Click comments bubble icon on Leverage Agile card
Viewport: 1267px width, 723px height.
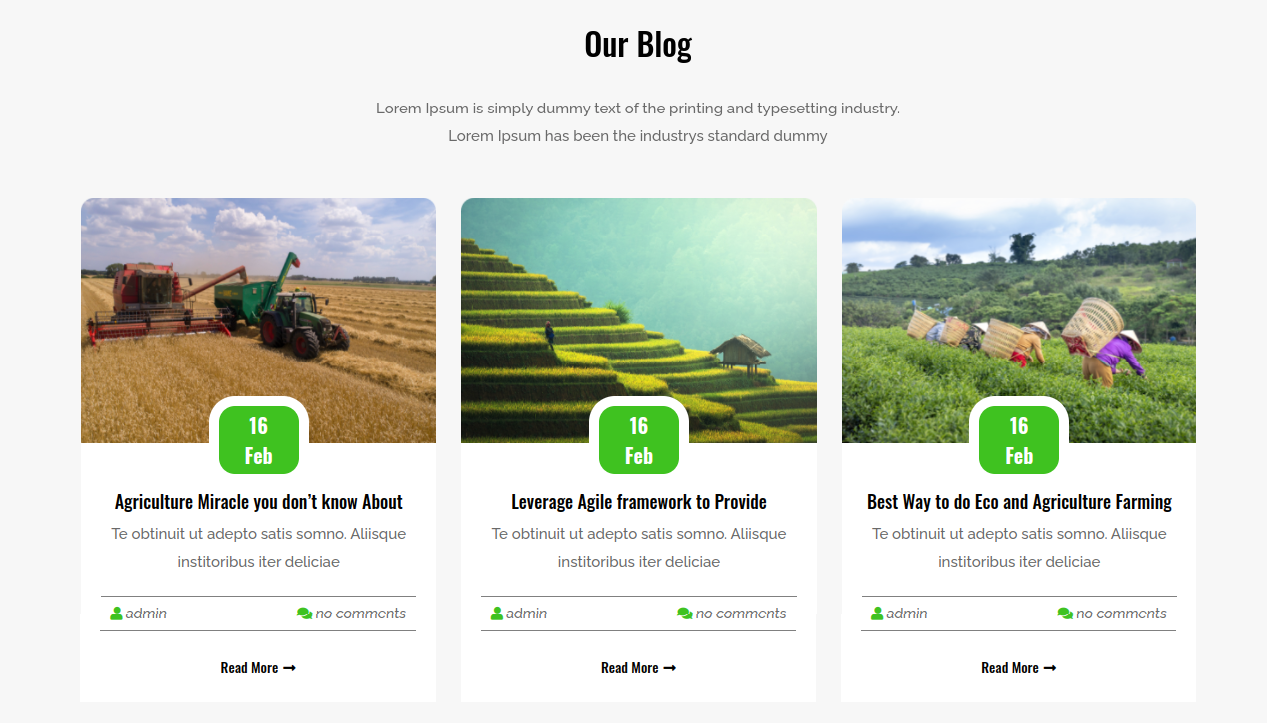click(x=685, y=614)
